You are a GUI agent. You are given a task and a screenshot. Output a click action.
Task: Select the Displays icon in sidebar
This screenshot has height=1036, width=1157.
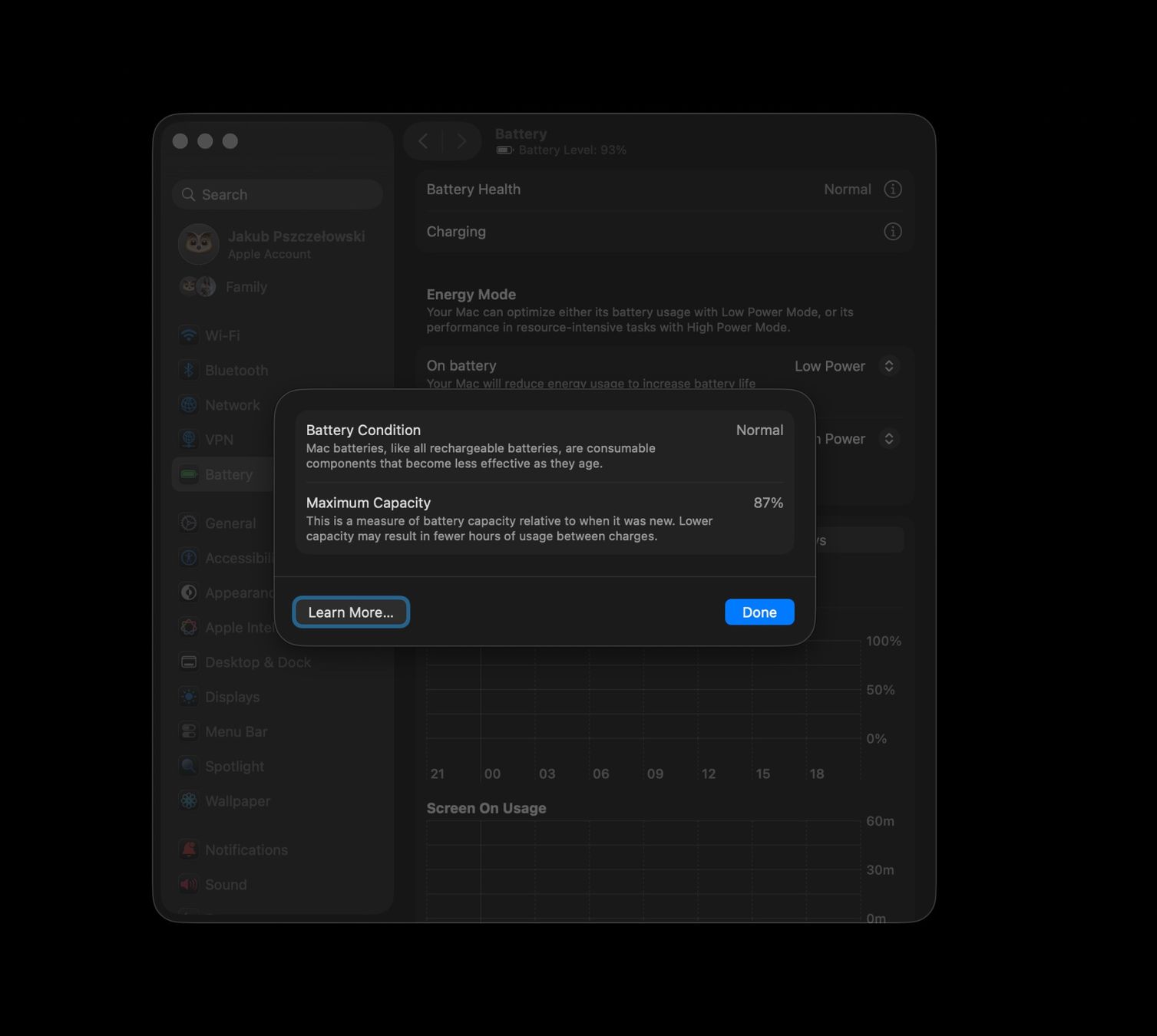188,697
